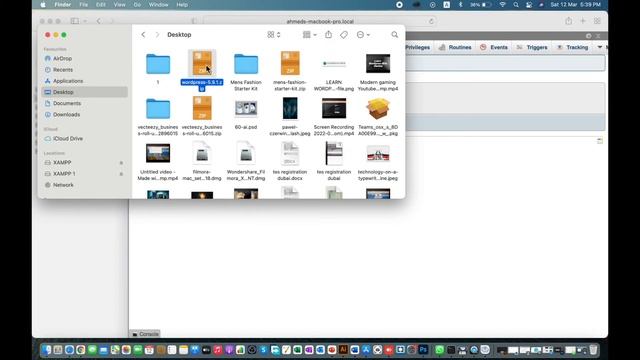This screenshot has width=640, height=360.
Task: Open the Finder icon view switcher
Action: 273,35
